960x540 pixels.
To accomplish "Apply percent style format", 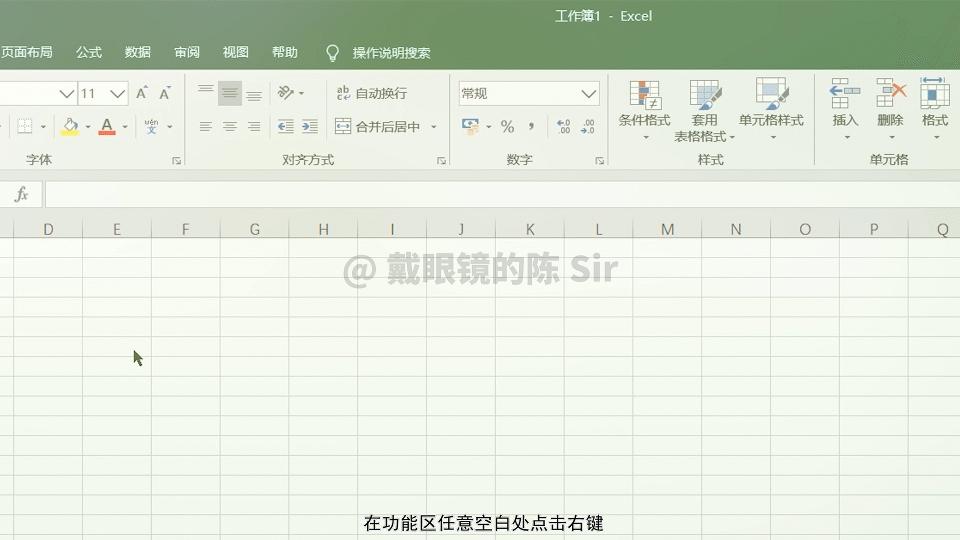I will coord(507,127).
